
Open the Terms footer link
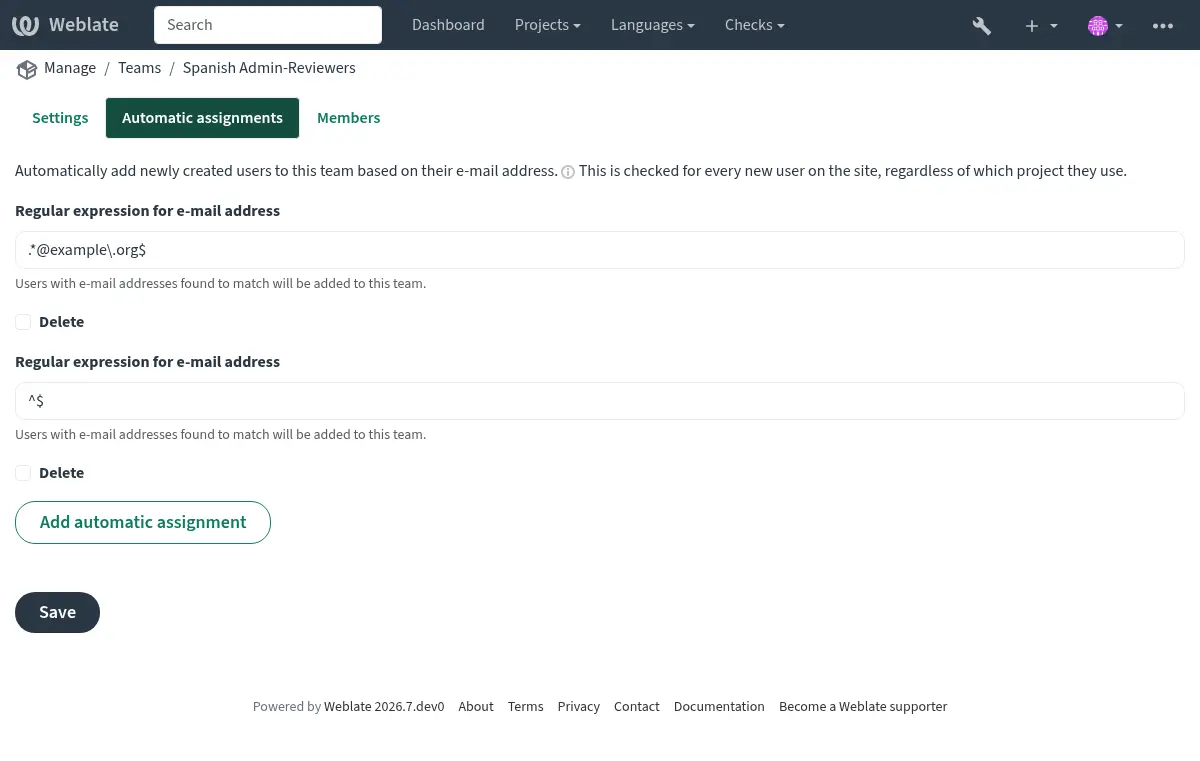click(525, 706)
